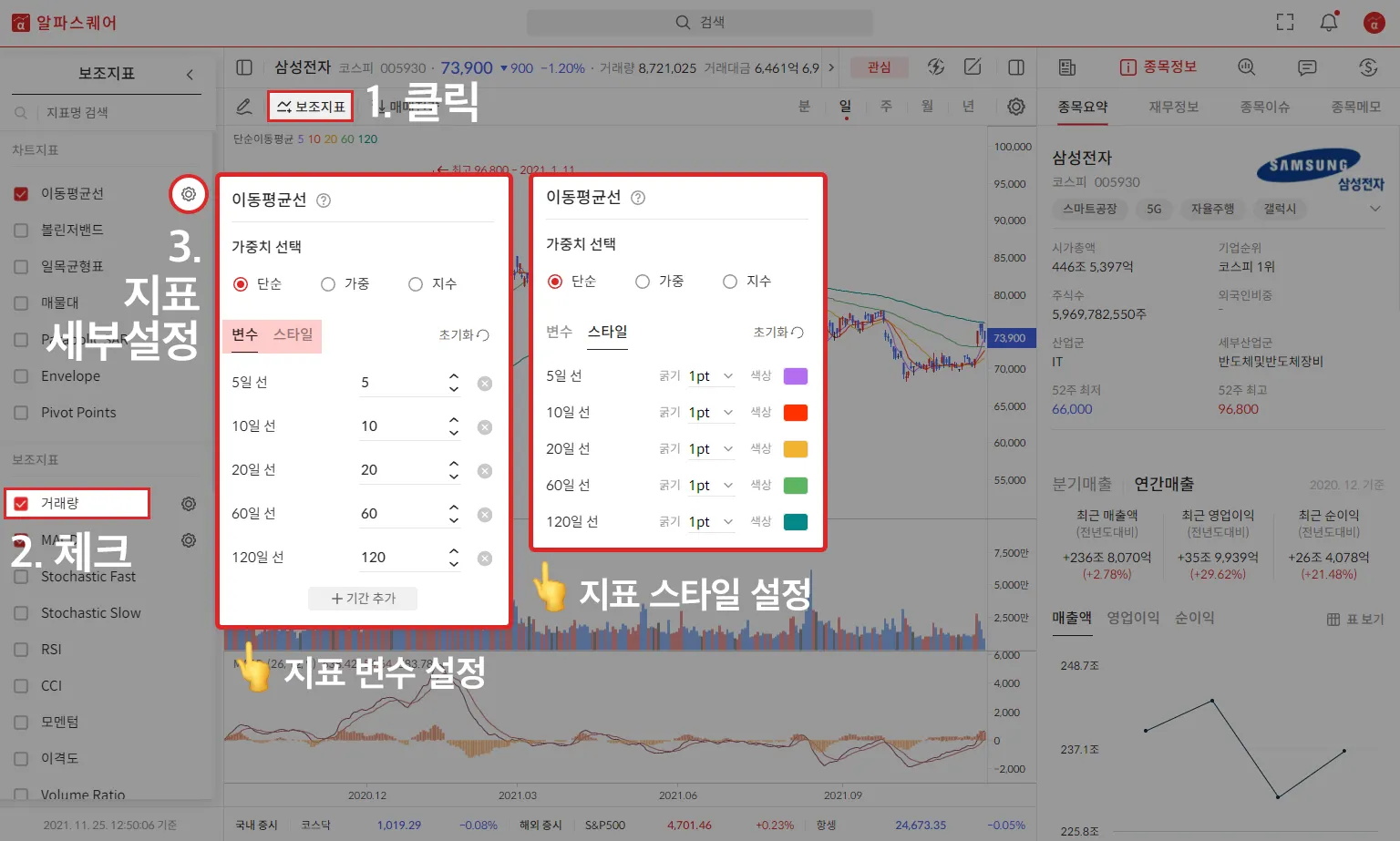Check the Envelope indicator
The width and height of the screenshot is (1400, 841).
[21, 376]
